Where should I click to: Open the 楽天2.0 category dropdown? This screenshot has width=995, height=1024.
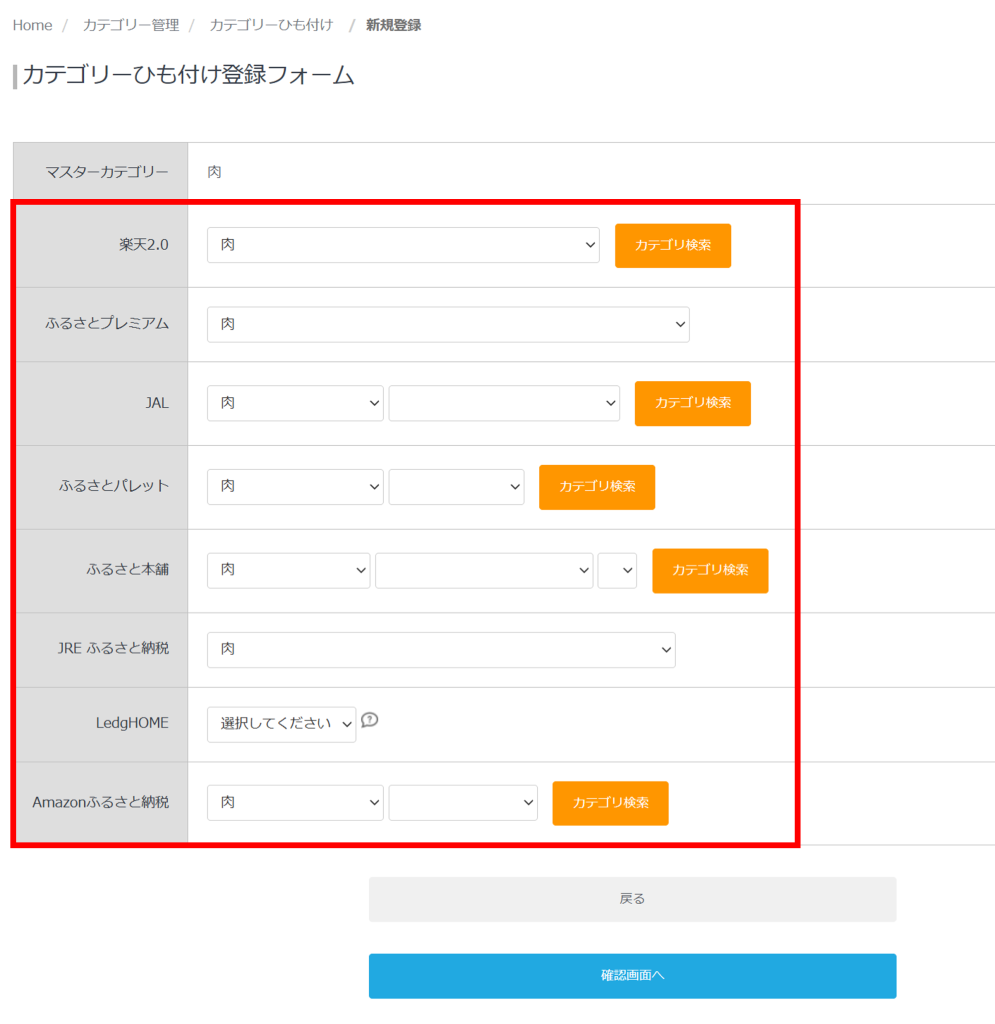pos(402,245)
